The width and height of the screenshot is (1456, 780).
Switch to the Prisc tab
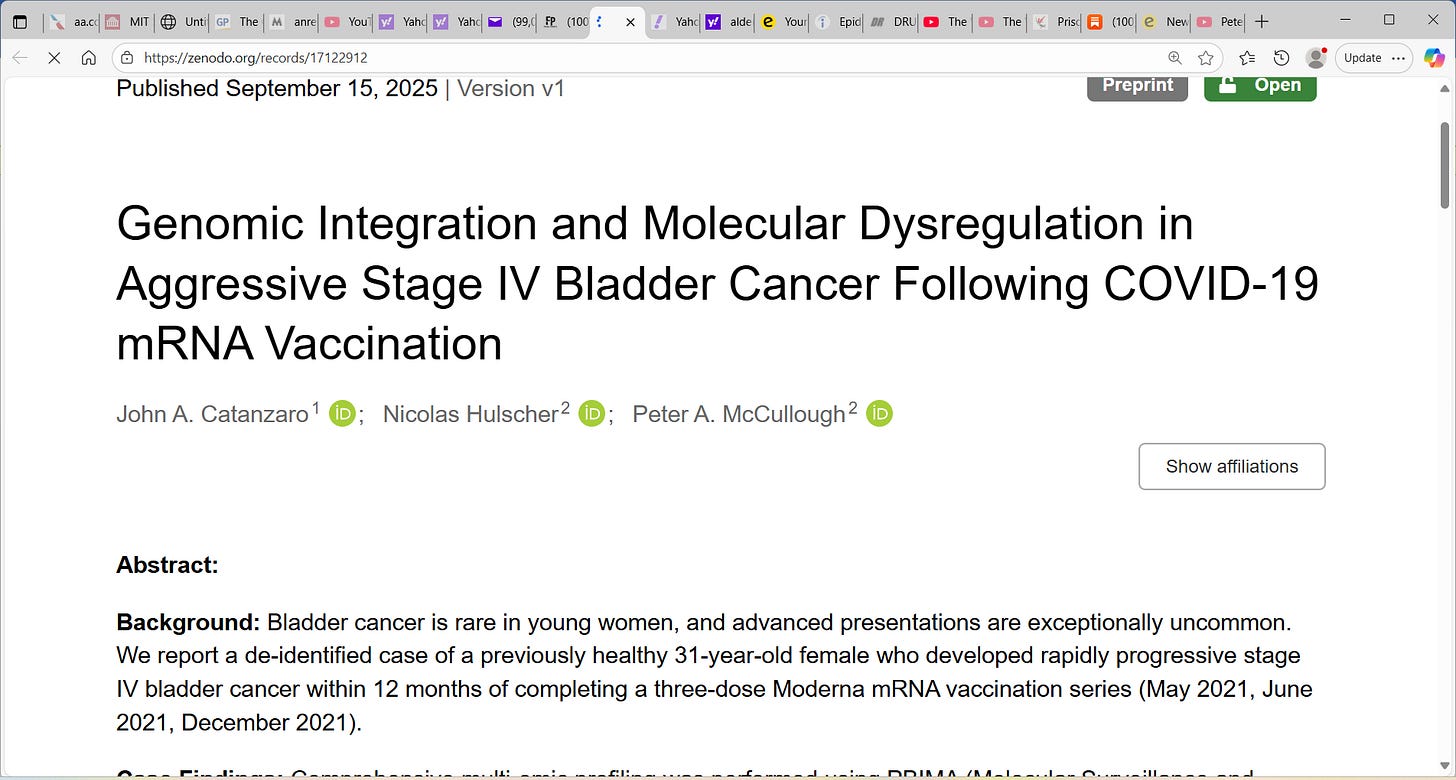1054,21
